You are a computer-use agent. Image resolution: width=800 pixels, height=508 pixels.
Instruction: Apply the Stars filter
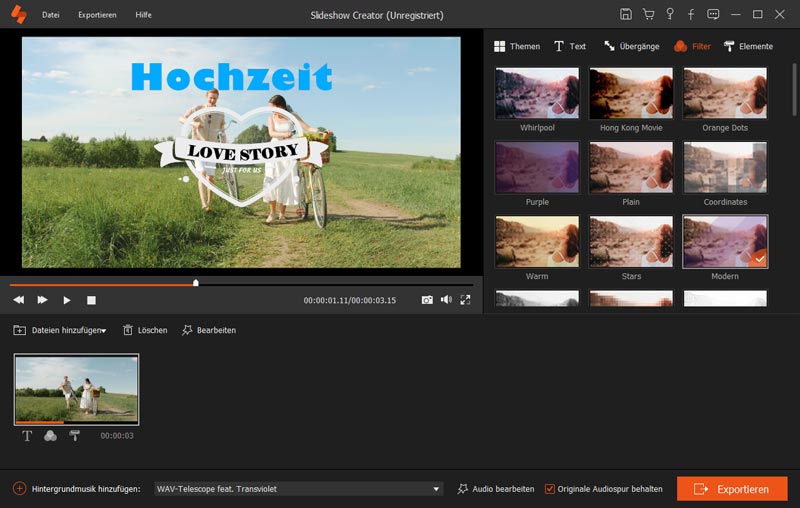[631, 242]
